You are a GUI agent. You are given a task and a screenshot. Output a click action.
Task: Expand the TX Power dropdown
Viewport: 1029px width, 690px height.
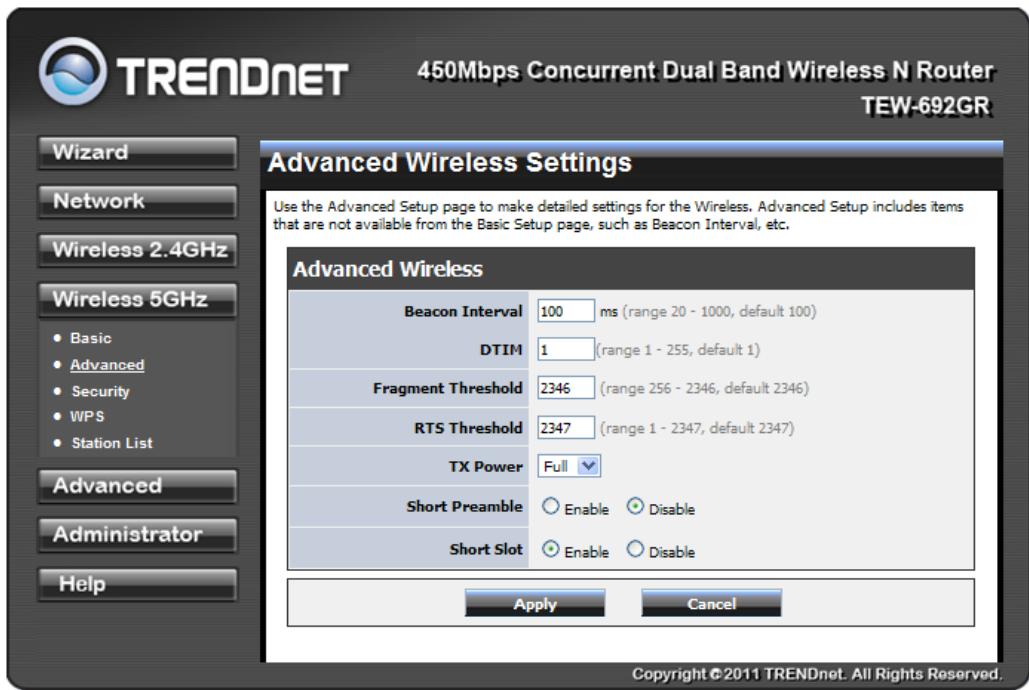click(569, 466)
